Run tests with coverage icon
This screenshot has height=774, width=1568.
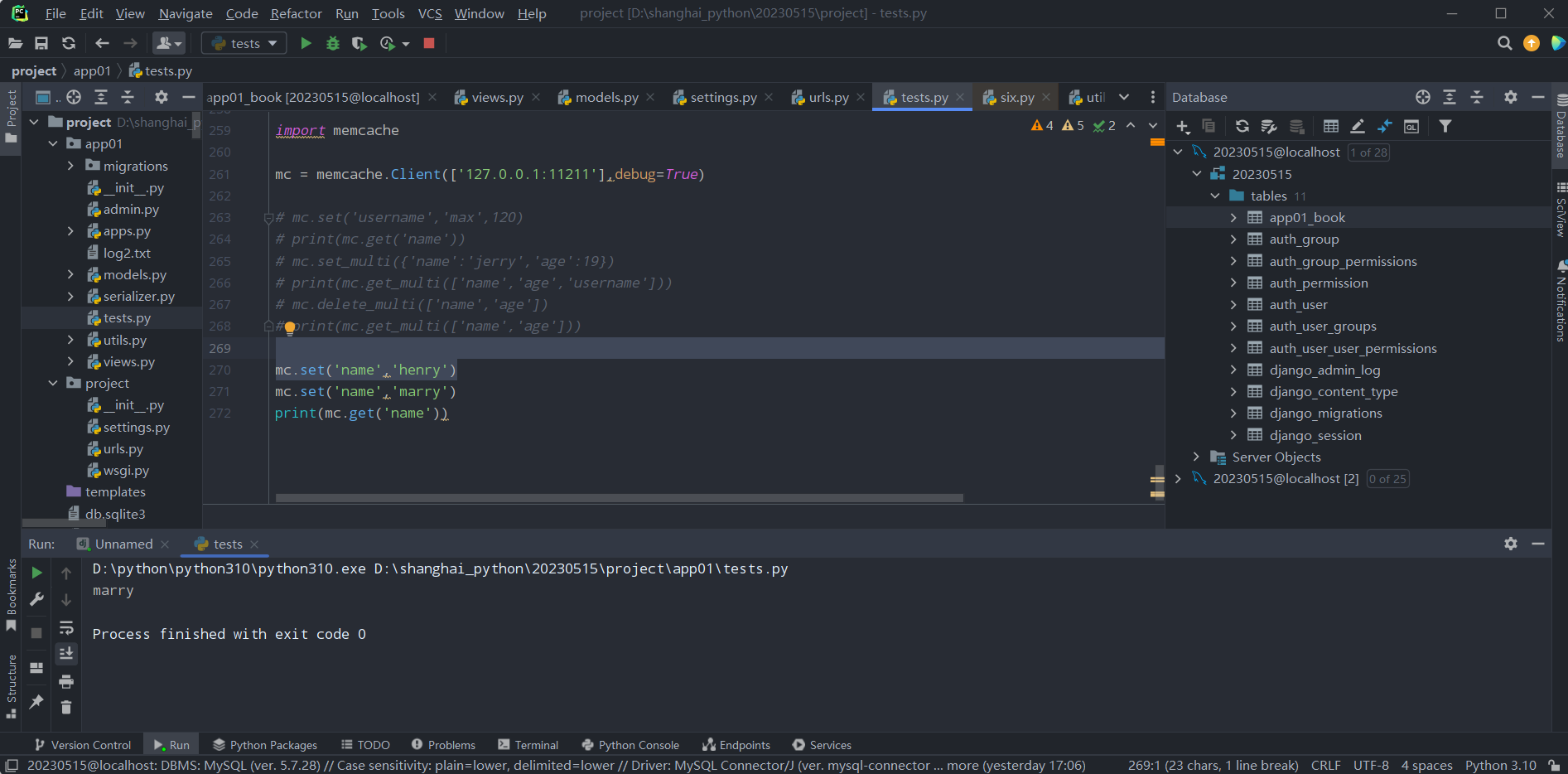359,43
